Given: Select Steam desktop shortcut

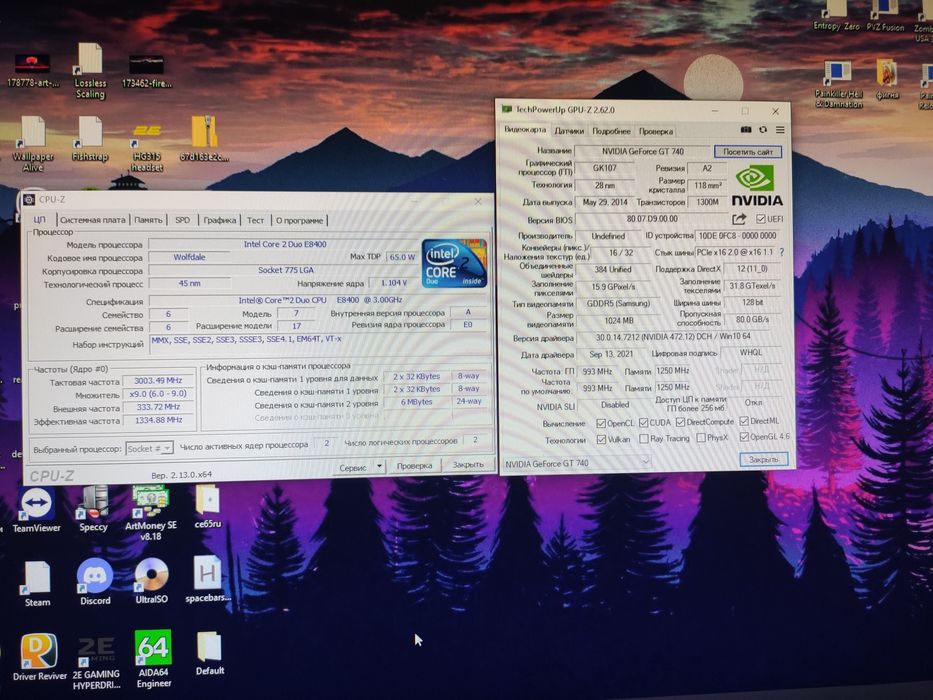Looking at the screenshot, I should 37,584.
